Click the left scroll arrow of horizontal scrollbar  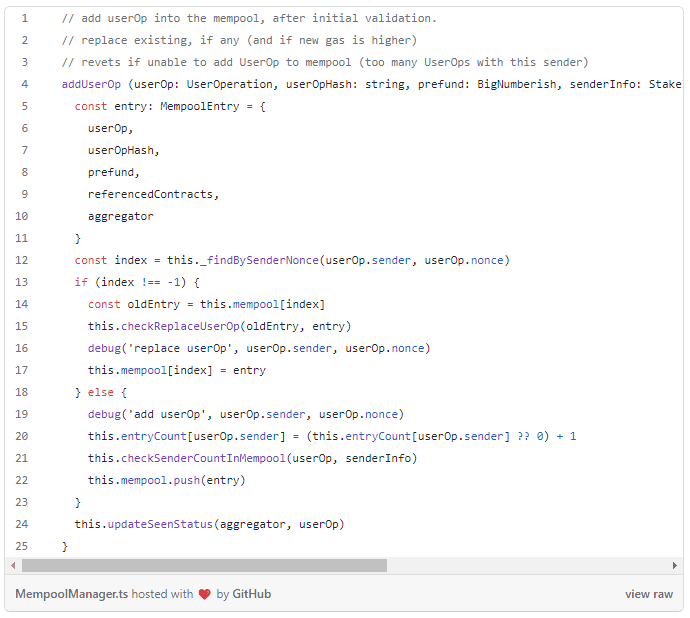[x=13, y=565]
